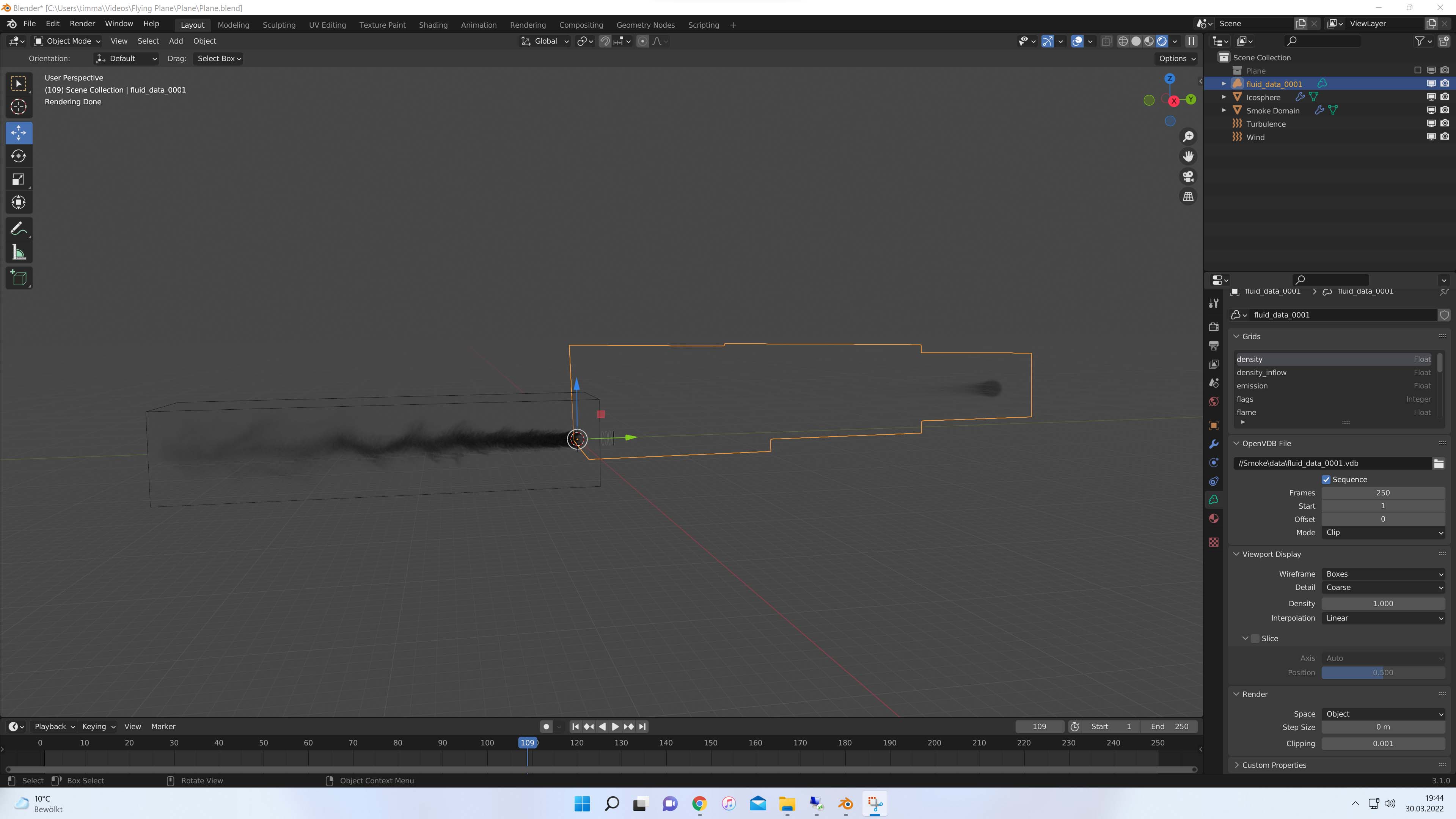The height and width of the screenshot is (819, 1456).
Task: Select the Move tool
Action: point(19,133)
